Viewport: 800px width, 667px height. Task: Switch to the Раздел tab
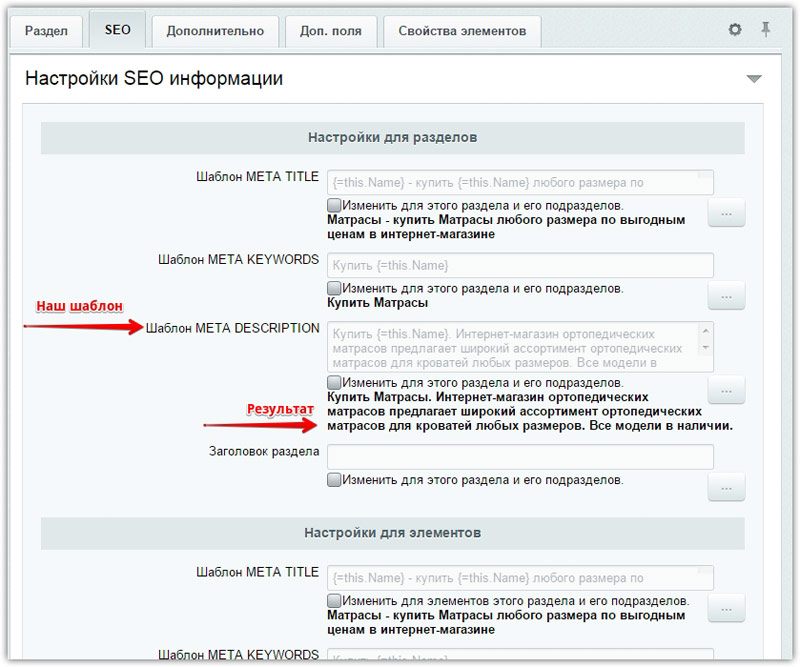point(46,31)
